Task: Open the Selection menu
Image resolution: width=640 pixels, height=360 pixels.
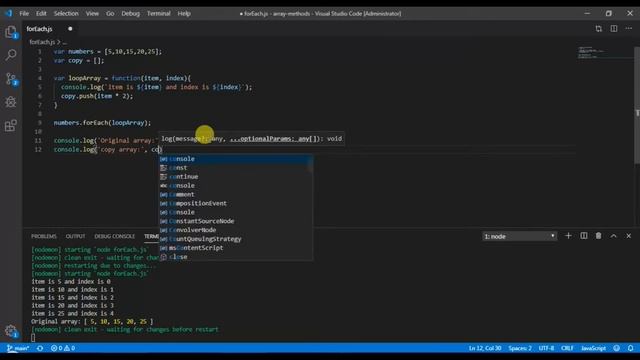Action: 66,13
